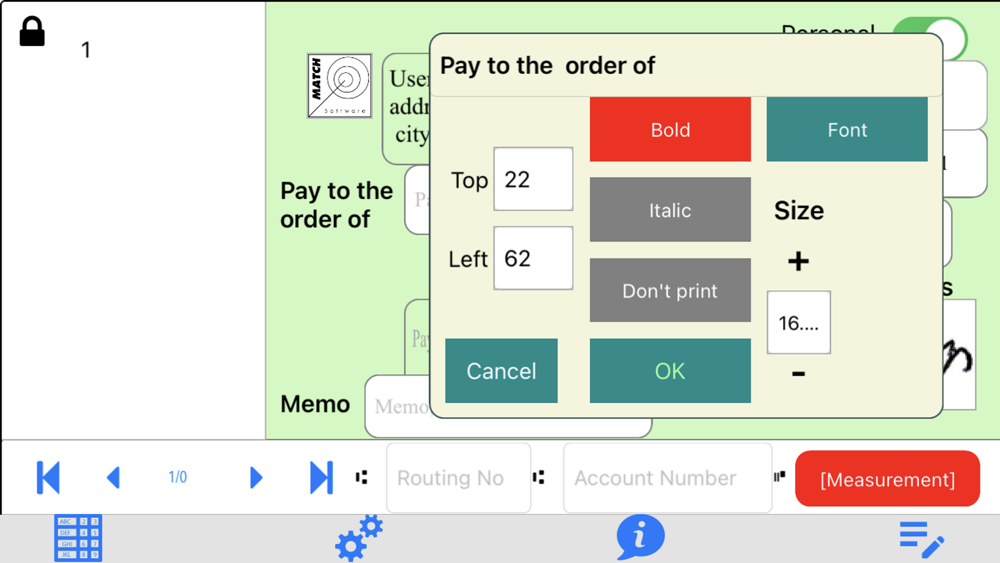The image size is (1000, 563).
Task: Click the lock icon
Action: click(x=32, y=31)
